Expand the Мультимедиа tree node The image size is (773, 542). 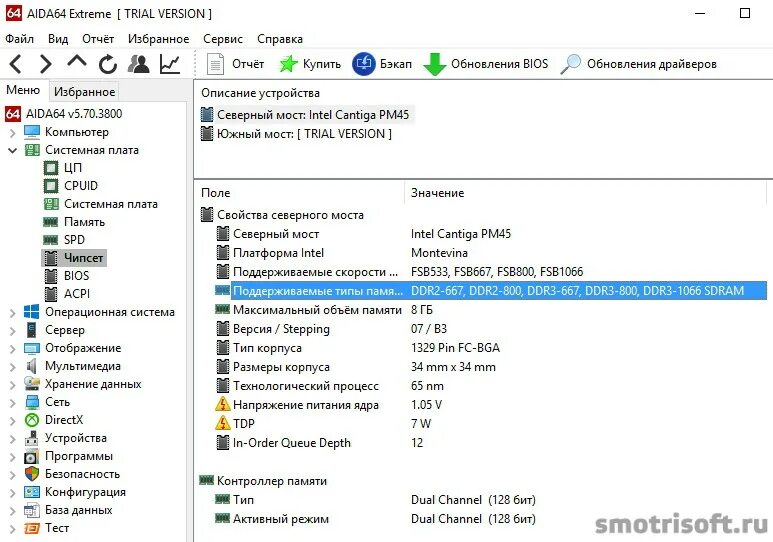[x=13, y=366]
